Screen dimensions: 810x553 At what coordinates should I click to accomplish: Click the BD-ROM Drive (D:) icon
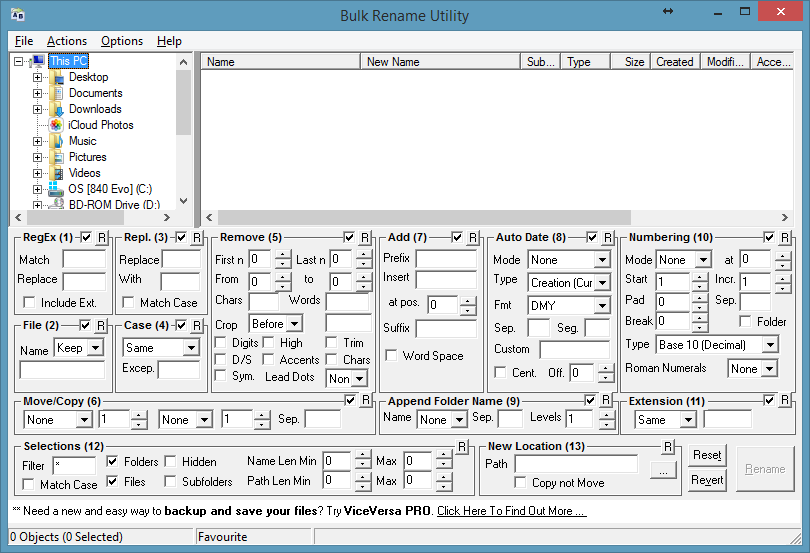click(57, 204)
